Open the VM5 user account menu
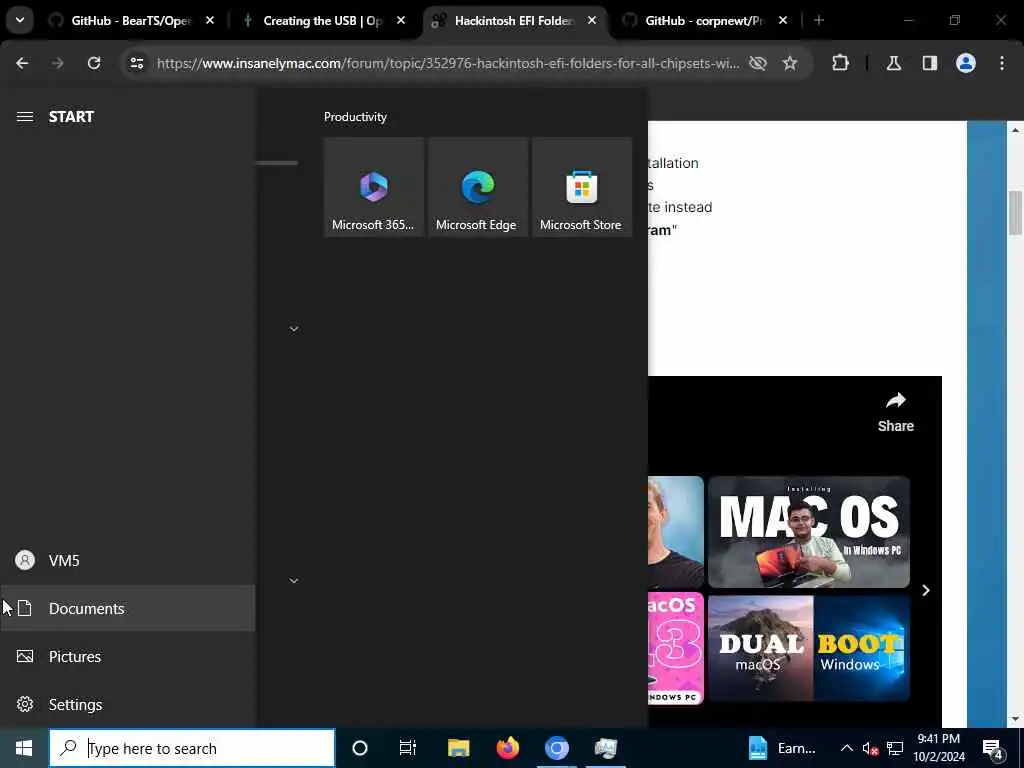Viewport: 1024px width, 768px height. (x=127, y=560)
